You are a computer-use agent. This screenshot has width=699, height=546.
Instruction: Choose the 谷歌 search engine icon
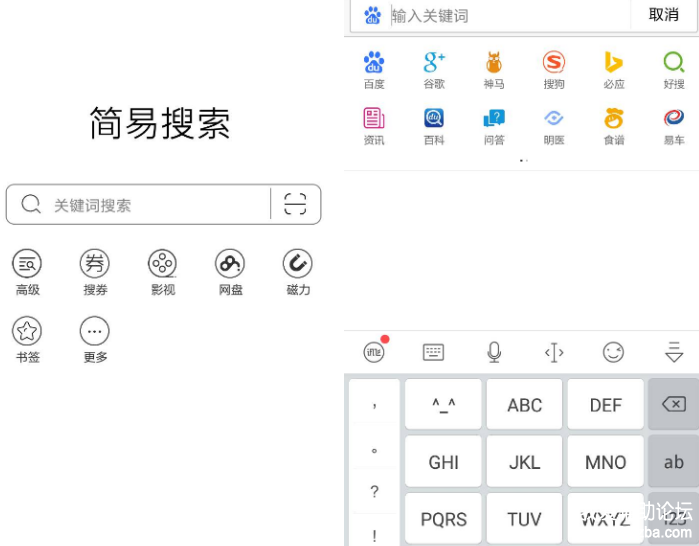click(x=434, y=62)
